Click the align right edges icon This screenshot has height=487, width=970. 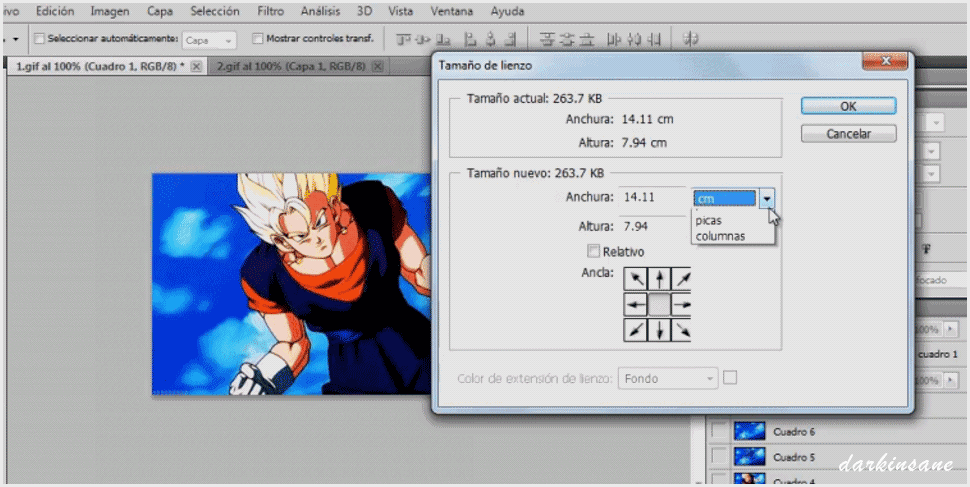click(510, 39)
